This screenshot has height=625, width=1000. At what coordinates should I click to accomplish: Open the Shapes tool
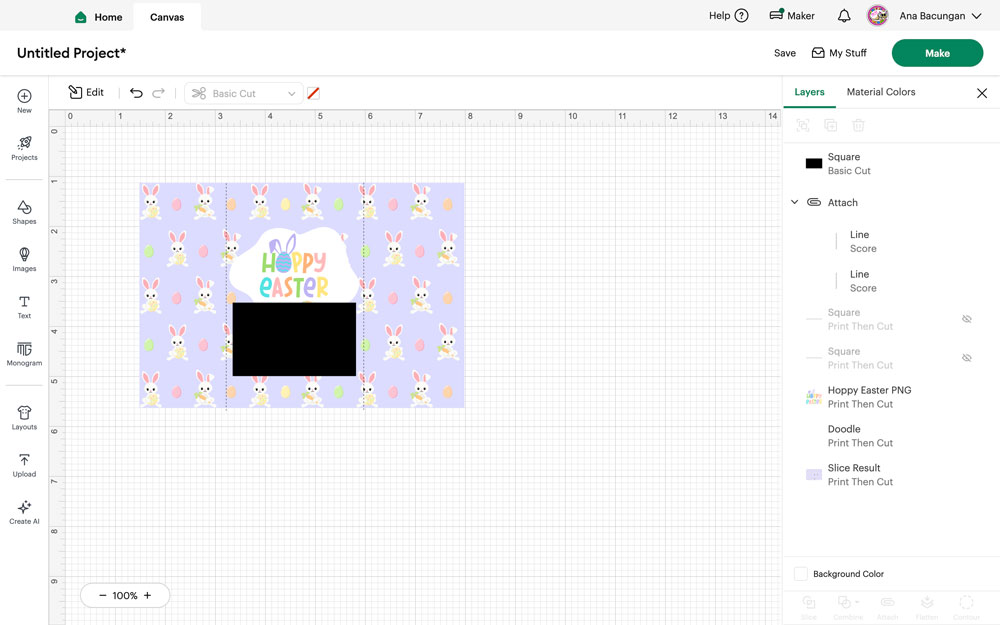pyautogui.click(x=24, y=212)
